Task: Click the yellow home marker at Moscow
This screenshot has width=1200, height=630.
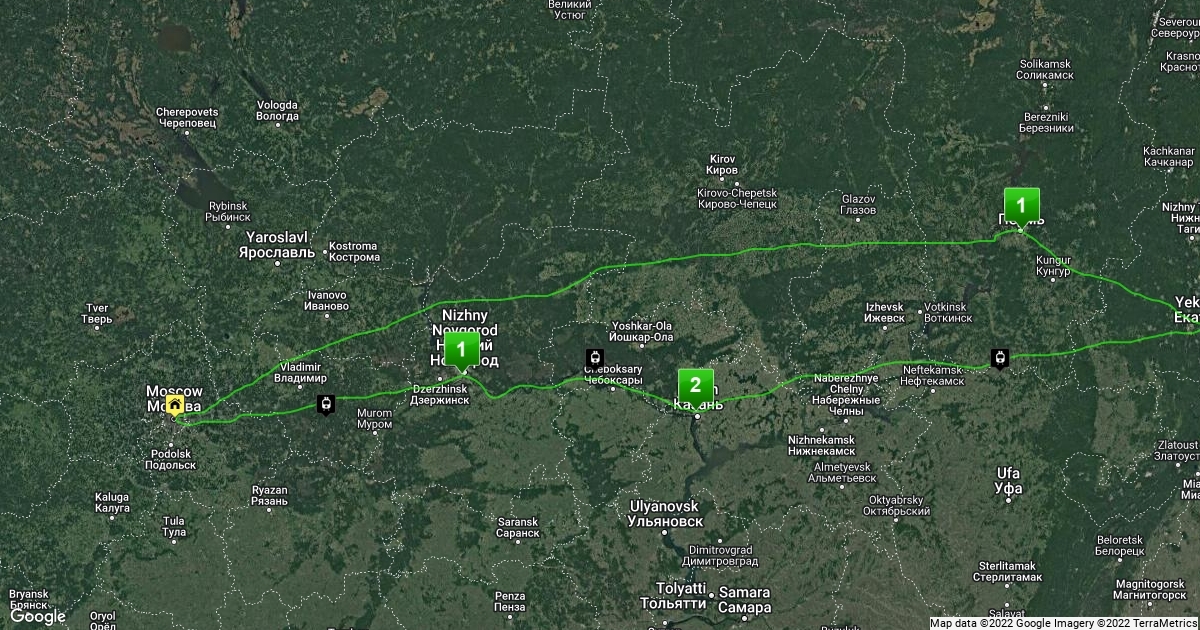Action: (175, 405)
